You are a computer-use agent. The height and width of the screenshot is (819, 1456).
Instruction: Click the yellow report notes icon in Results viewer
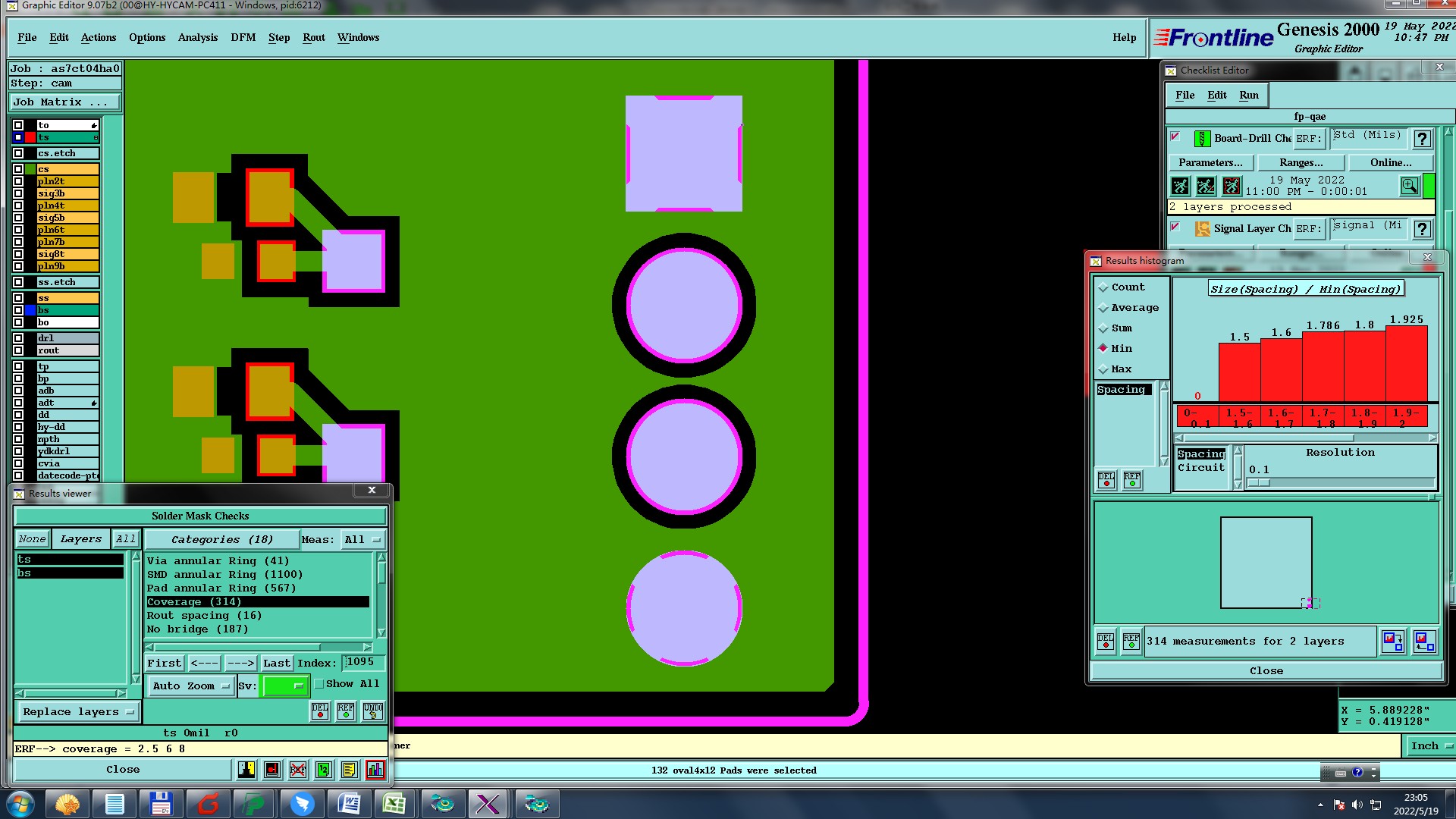point(349,770)
